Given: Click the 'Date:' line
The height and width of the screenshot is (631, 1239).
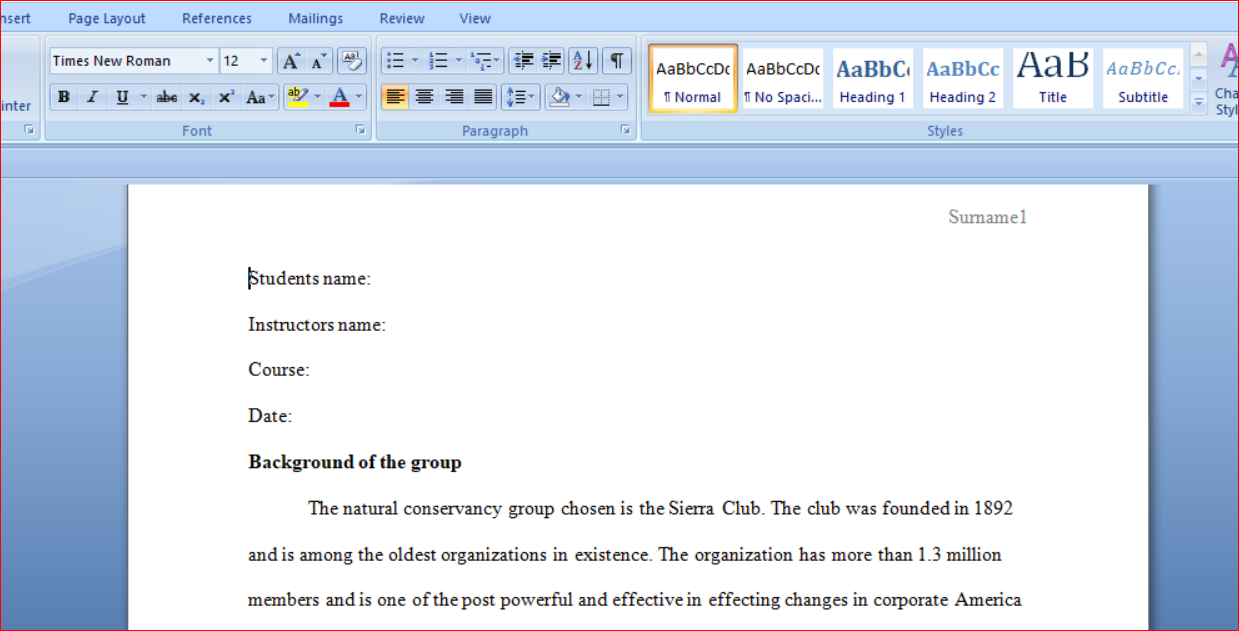Looking at the screenshot, I should point(270,416).
